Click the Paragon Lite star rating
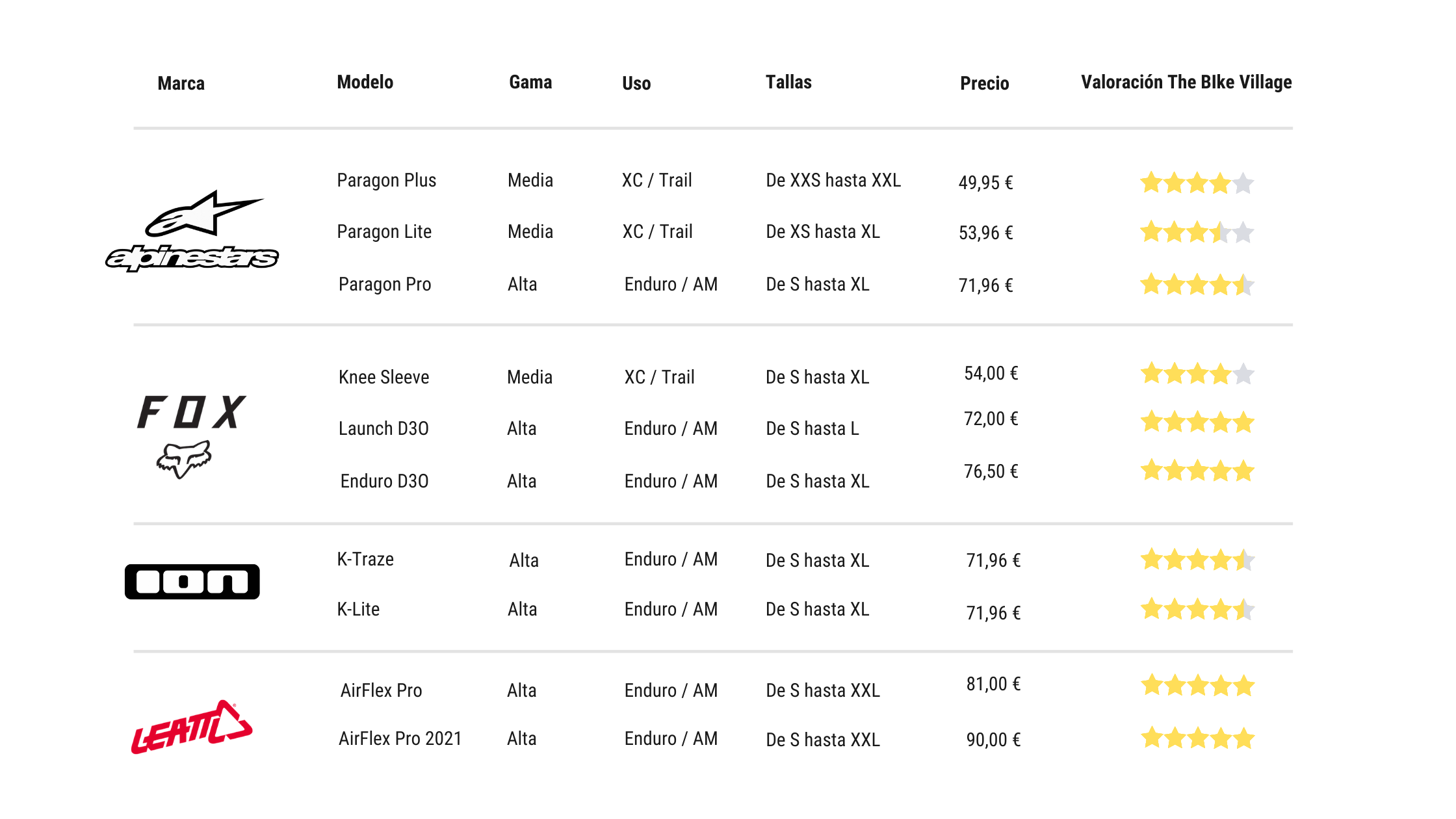This screenshot has width=1456, height=819. pyautogui.click(x=1197, y=232)
